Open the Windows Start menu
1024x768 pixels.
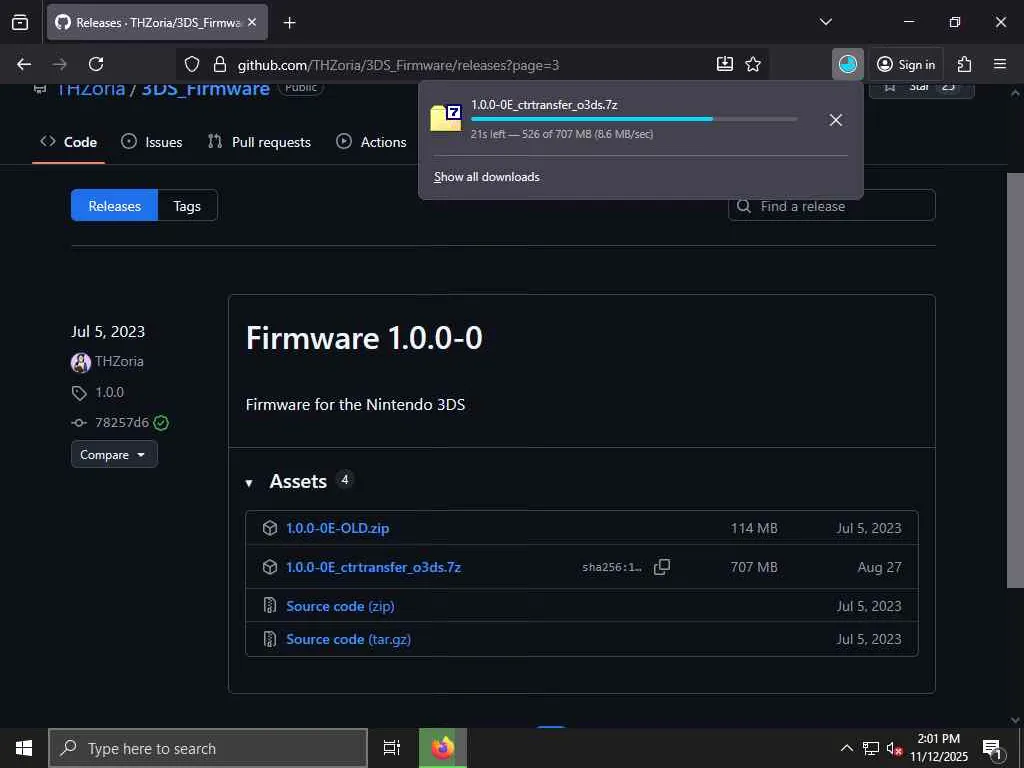[x=24, y=748]
